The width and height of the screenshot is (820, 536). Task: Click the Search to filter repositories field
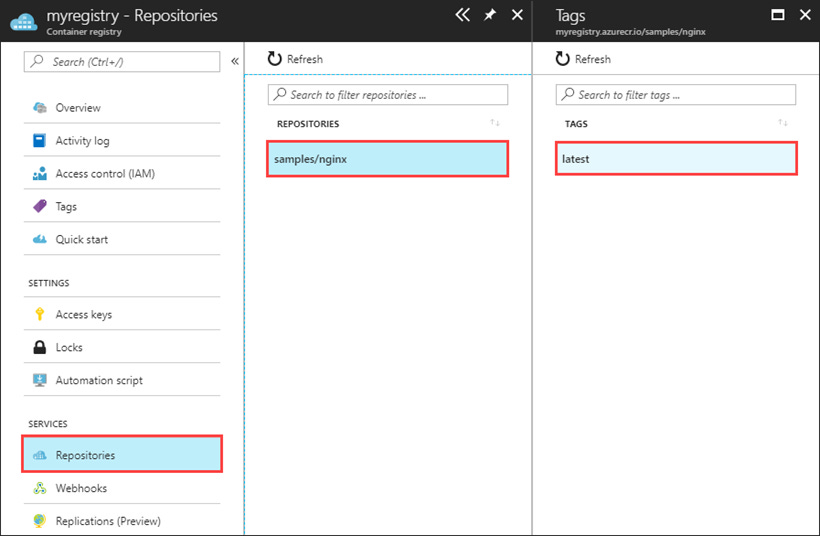tap(388, 95)
